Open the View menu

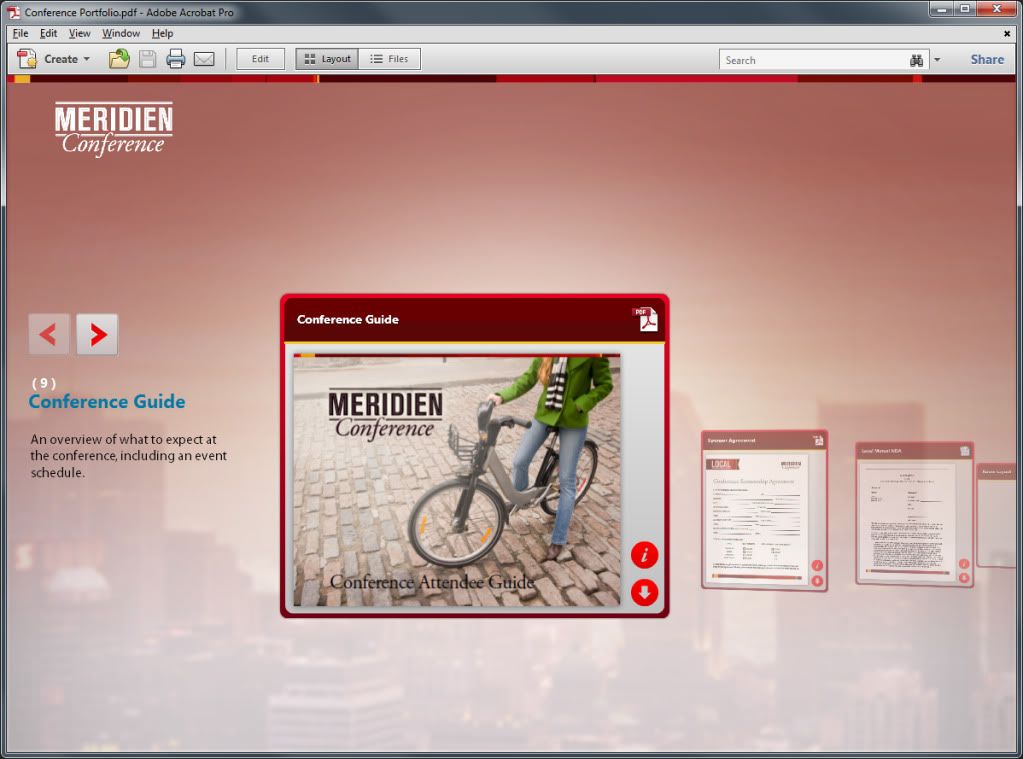79,33
